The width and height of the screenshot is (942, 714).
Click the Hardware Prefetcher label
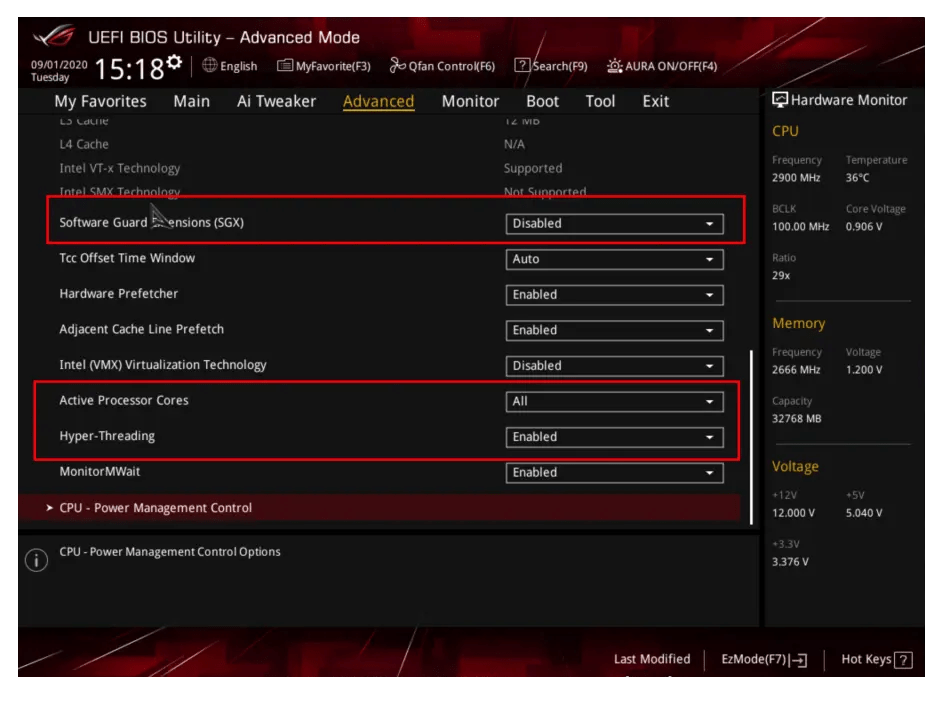pos(118,293)
